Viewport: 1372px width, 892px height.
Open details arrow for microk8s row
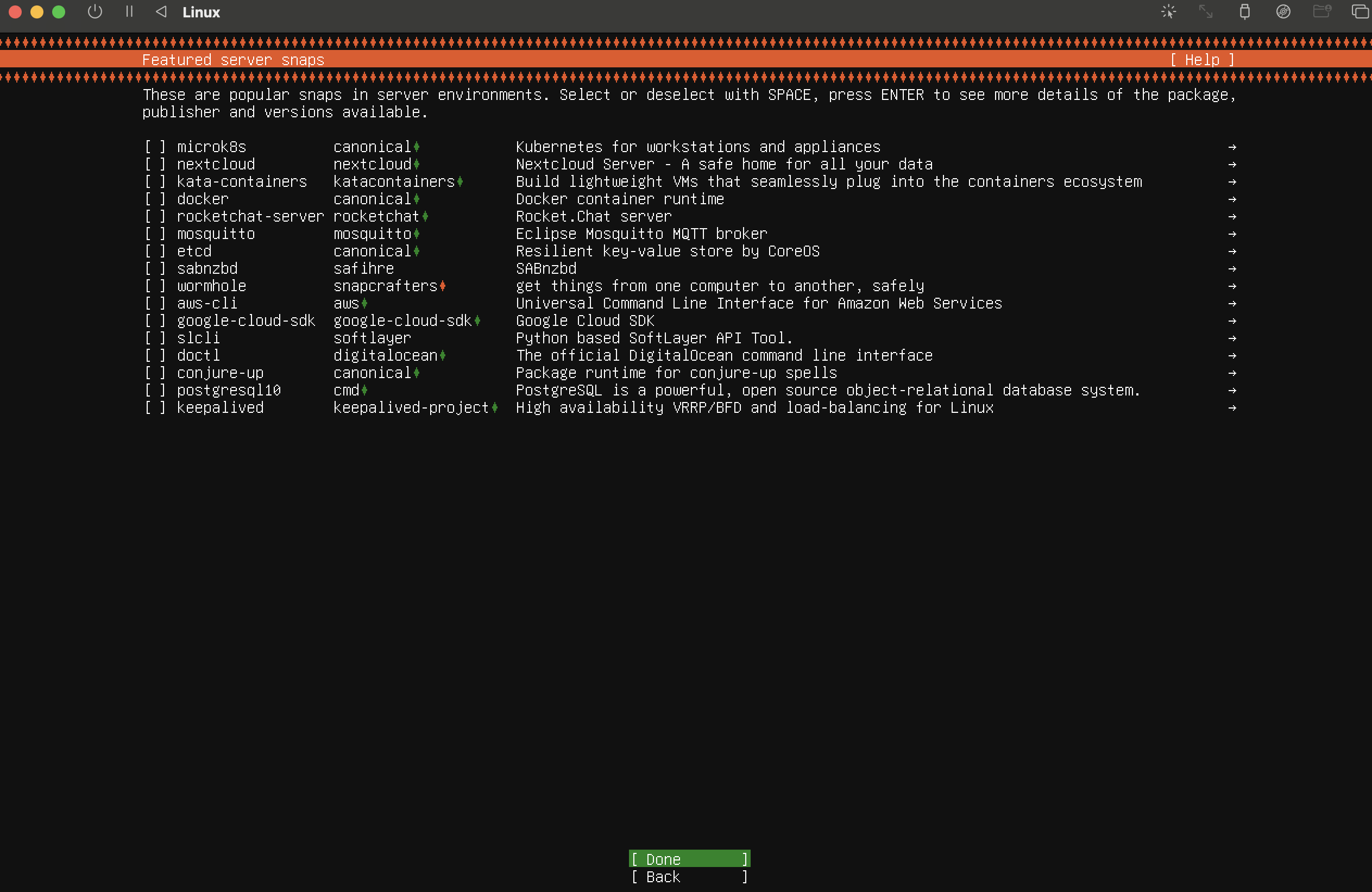point(1232,147)
